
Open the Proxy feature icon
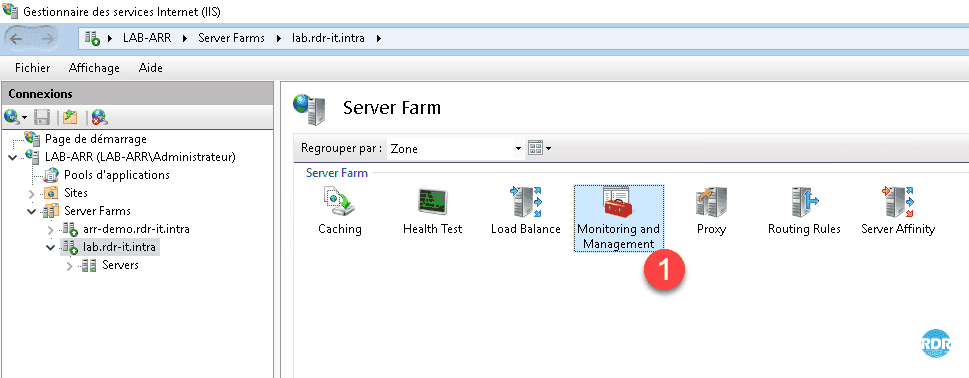[711, 211]
